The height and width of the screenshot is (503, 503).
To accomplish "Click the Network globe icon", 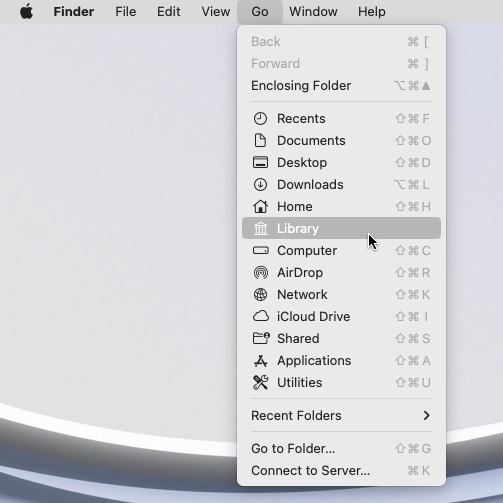I will point(260,295).
